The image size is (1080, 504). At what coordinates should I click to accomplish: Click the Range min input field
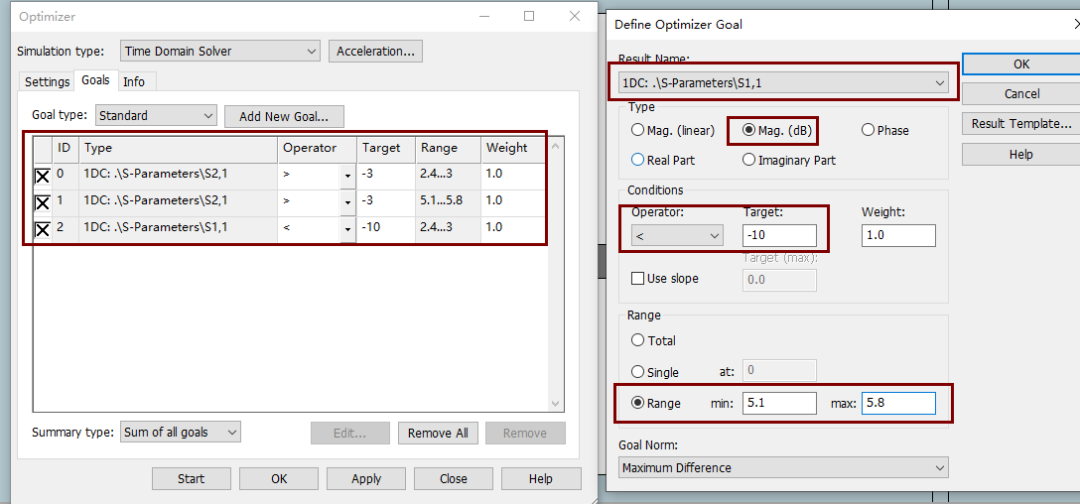coord(780,403)
